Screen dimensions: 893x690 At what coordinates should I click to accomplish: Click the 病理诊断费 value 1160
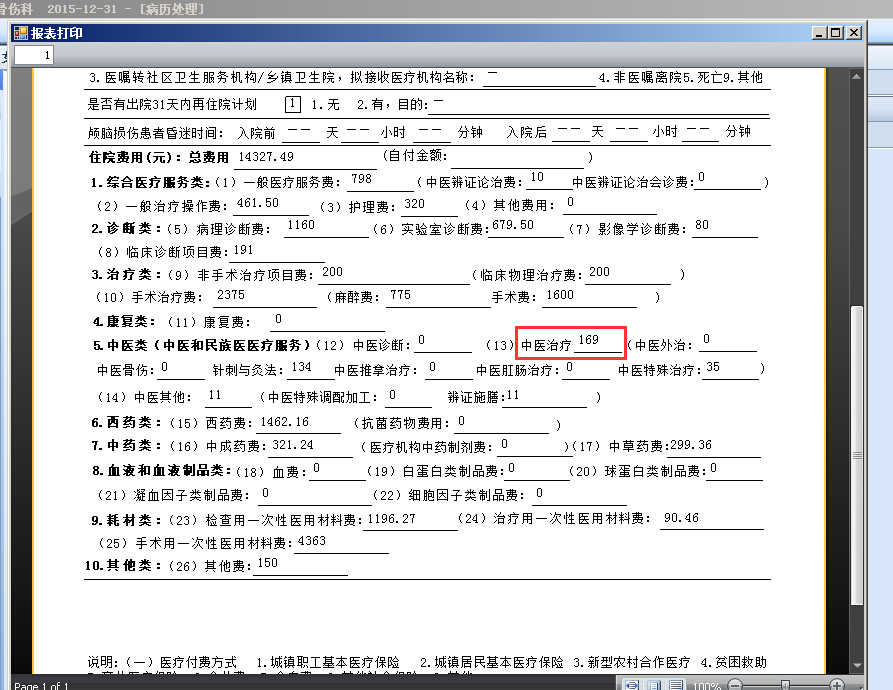301,225
